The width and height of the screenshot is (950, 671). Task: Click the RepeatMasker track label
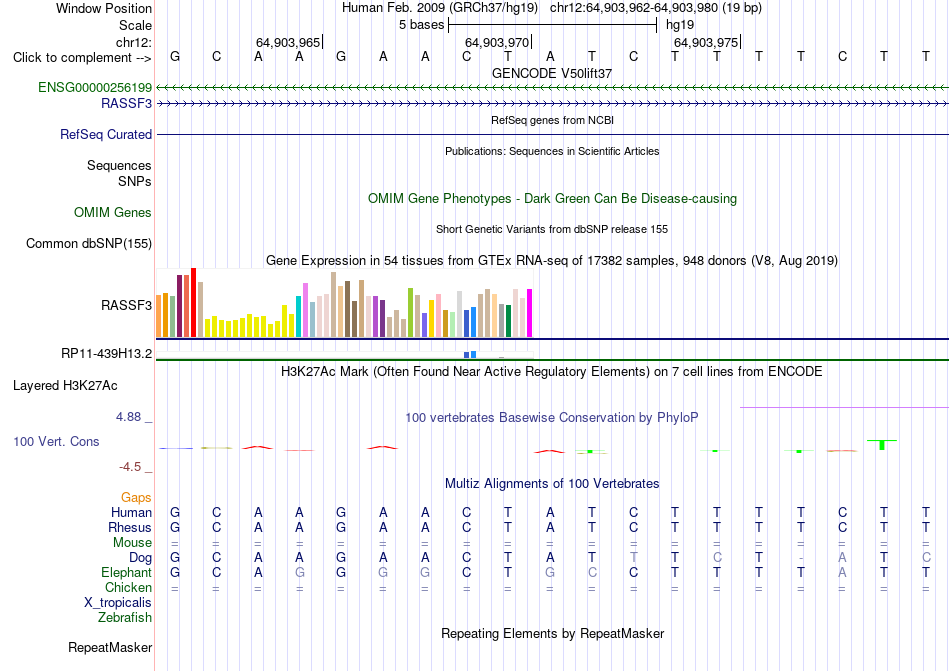tap(110, 647)
